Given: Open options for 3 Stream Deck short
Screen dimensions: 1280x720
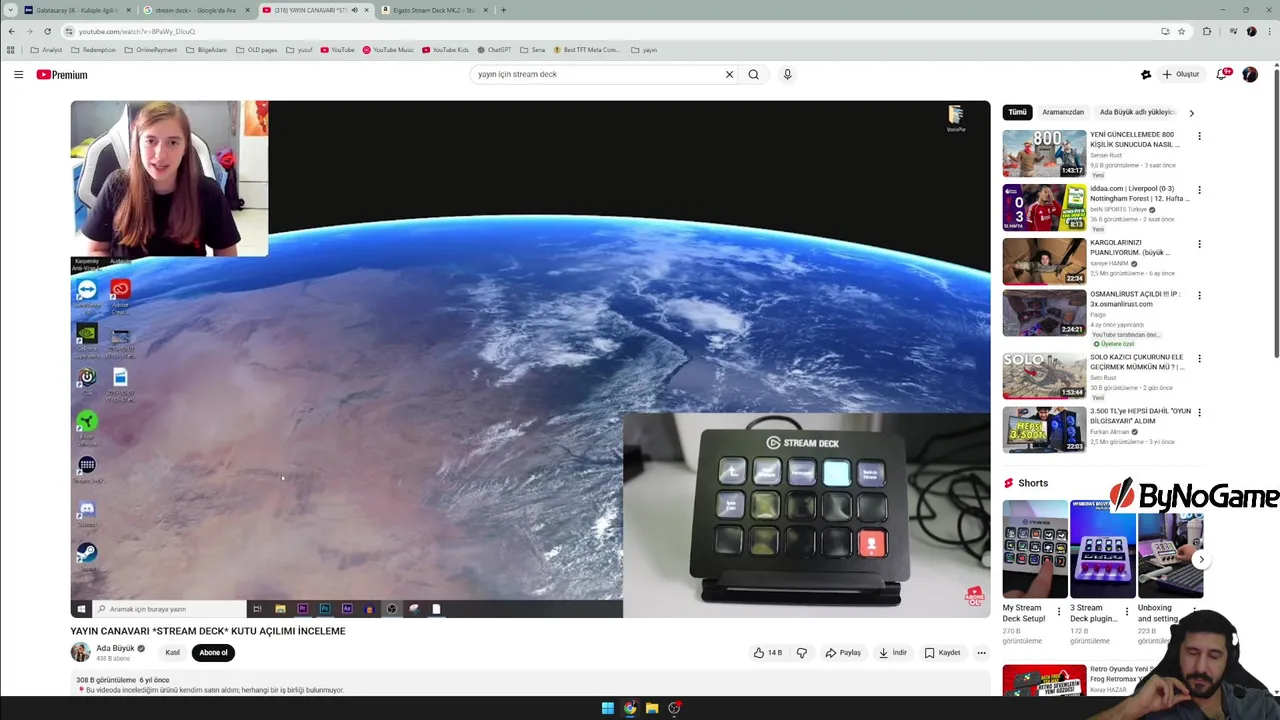Looking at the screenshot, I should coord(1127,610).
